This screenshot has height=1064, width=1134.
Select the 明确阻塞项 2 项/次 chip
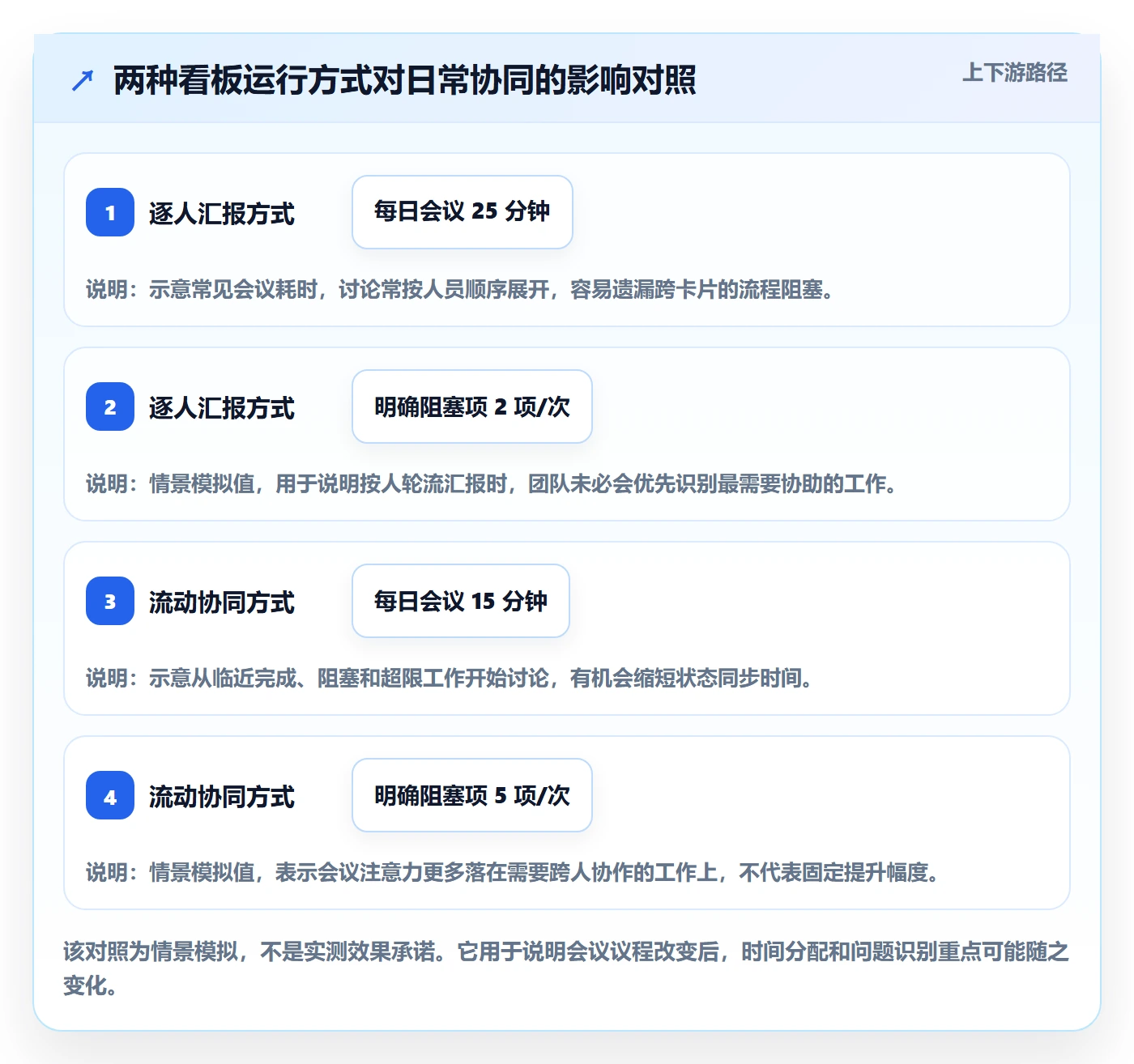(472, 406)
